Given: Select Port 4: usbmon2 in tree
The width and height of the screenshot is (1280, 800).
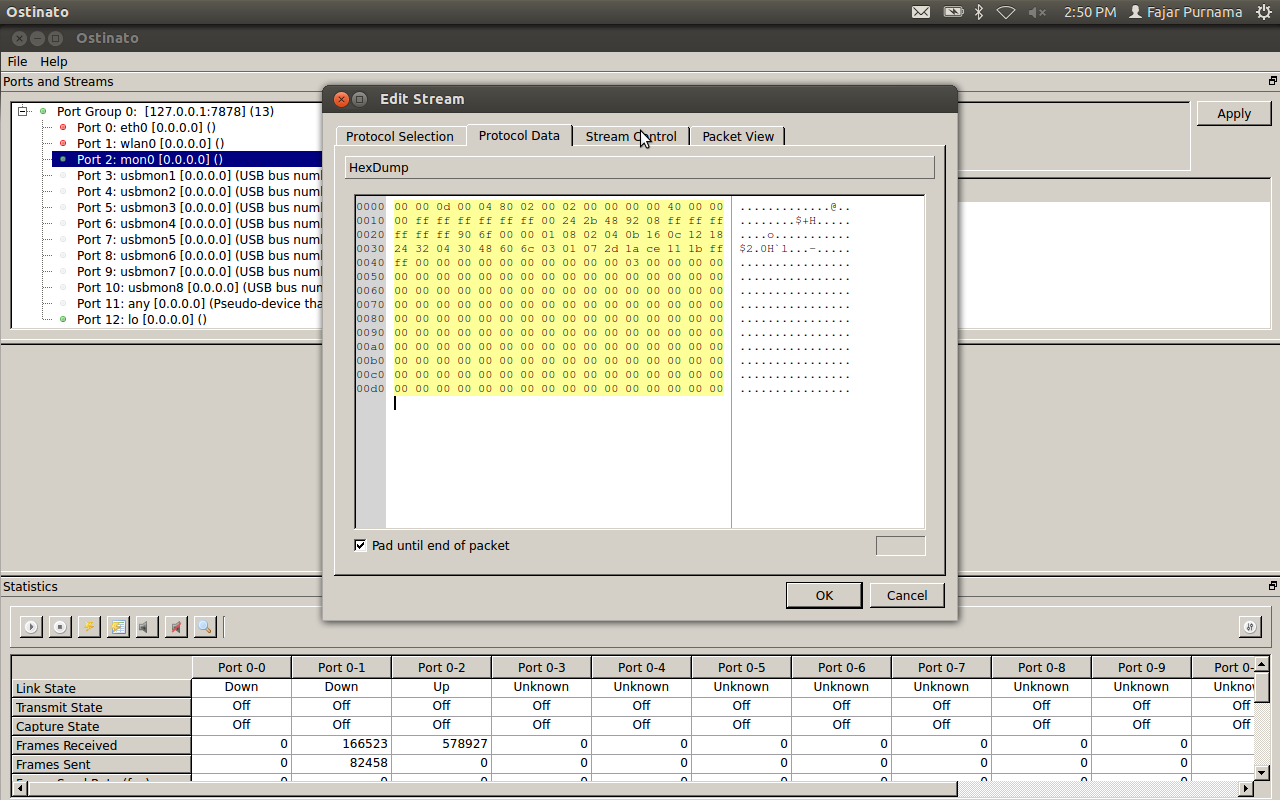Looking at the screenshot, I should [199, 191].
